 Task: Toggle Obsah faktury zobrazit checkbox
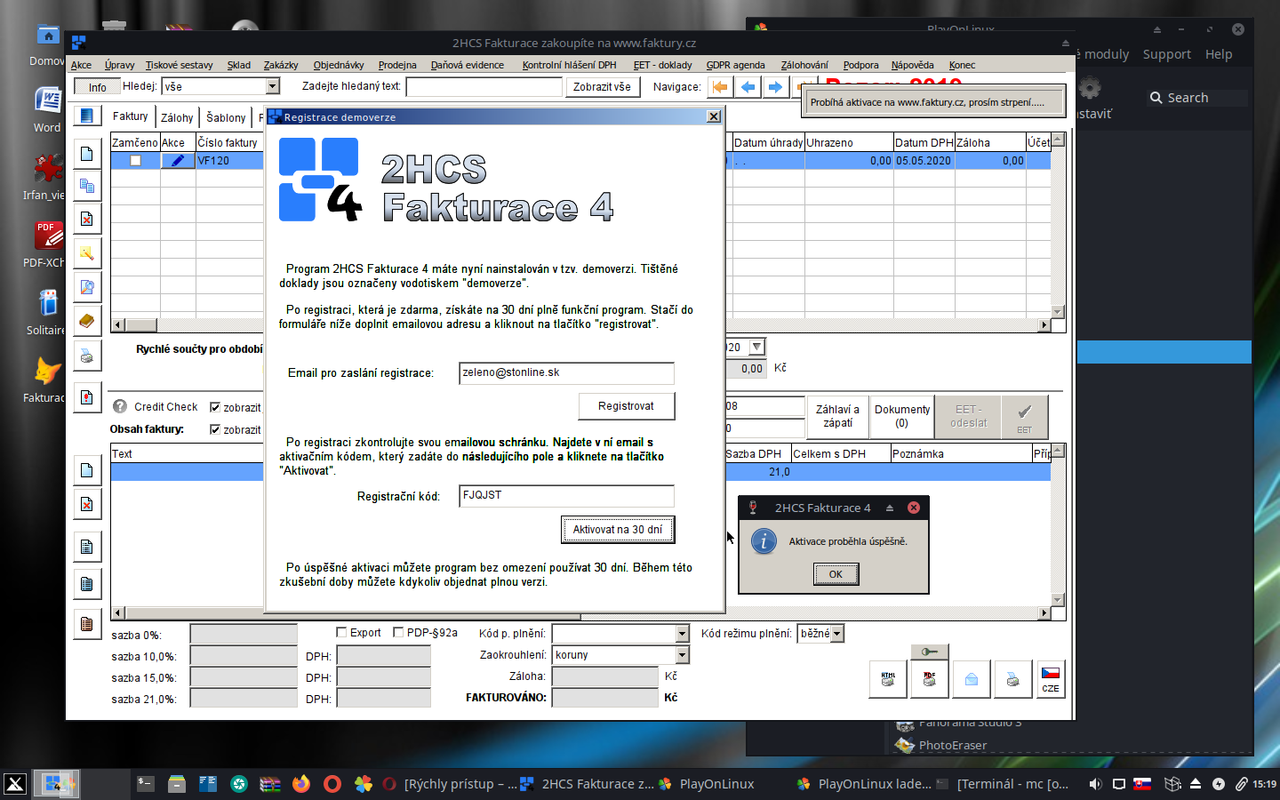point(215,430)
